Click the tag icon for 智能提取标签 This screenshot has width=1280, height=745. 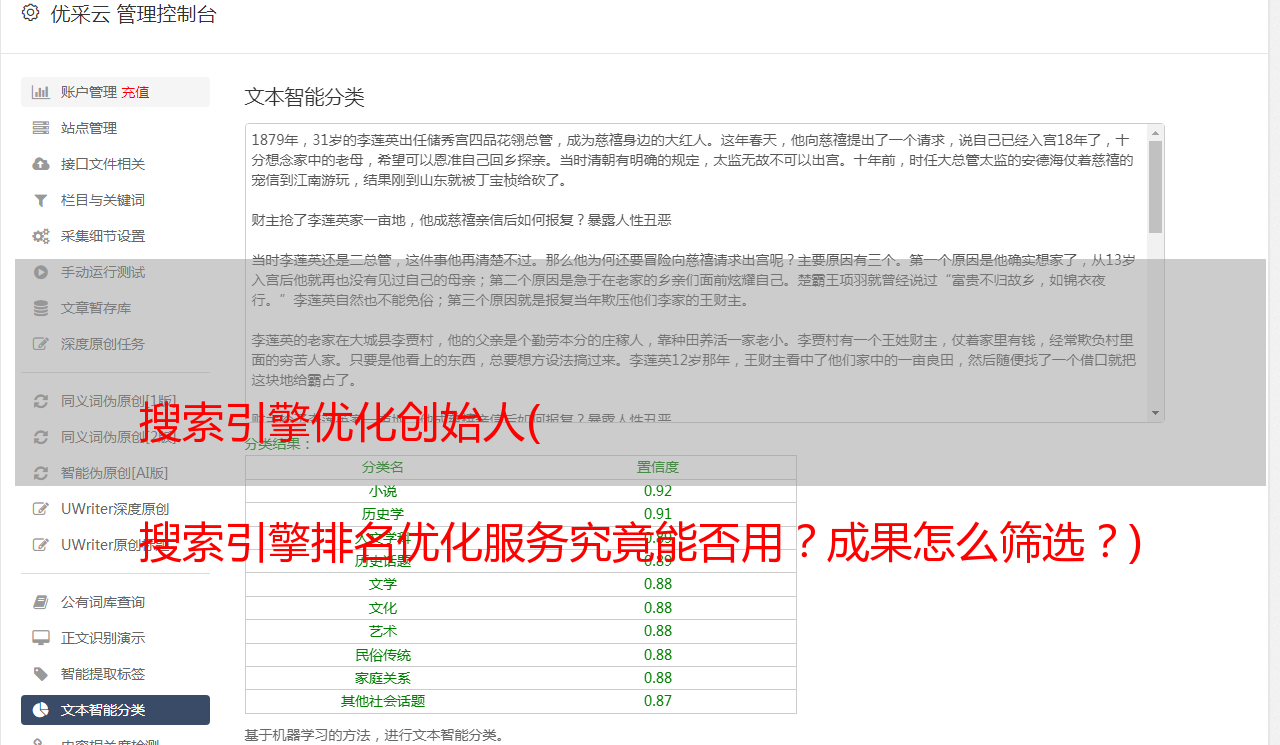point(41,674)
